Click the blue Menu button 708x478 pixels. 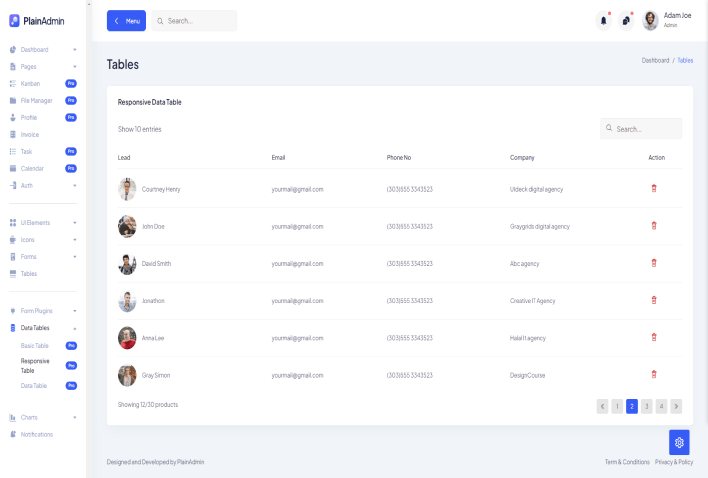coord(126,21)
